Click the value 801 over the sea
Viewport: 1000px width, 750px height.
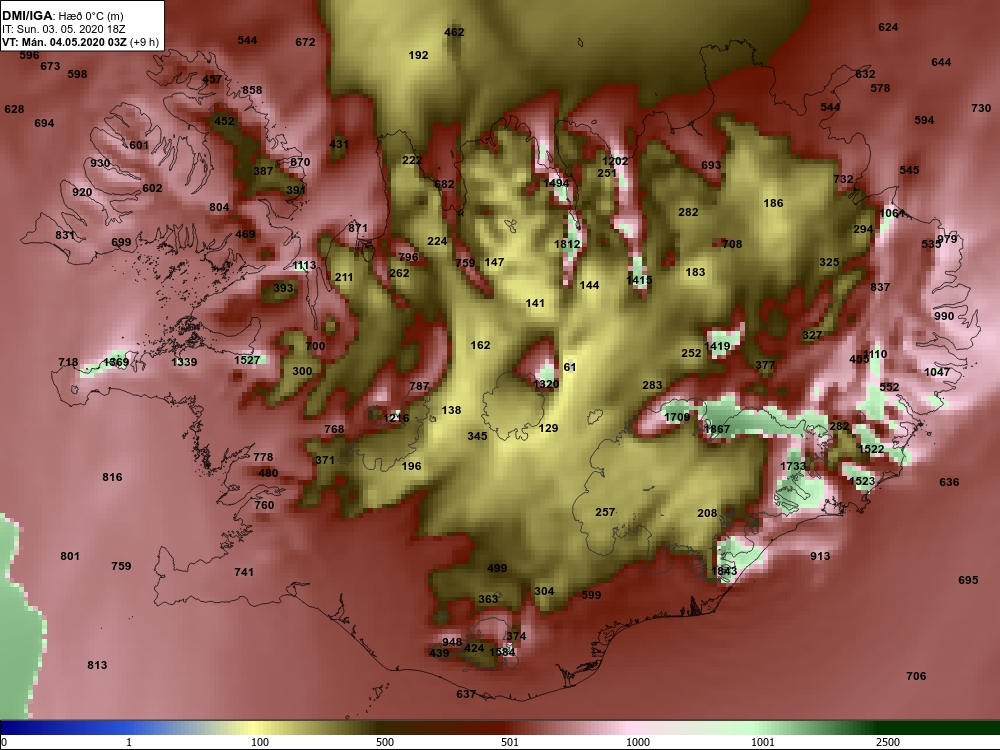pos(70,556)
